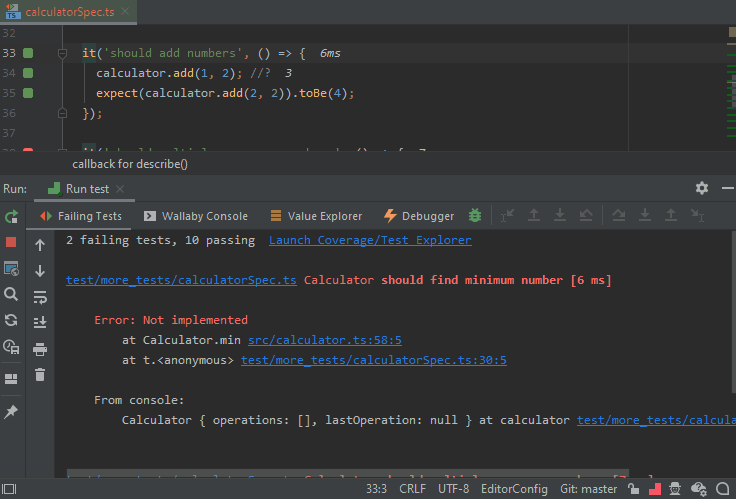
Task: Click the printer icon in console toolbar
Action: click(40, 349)
